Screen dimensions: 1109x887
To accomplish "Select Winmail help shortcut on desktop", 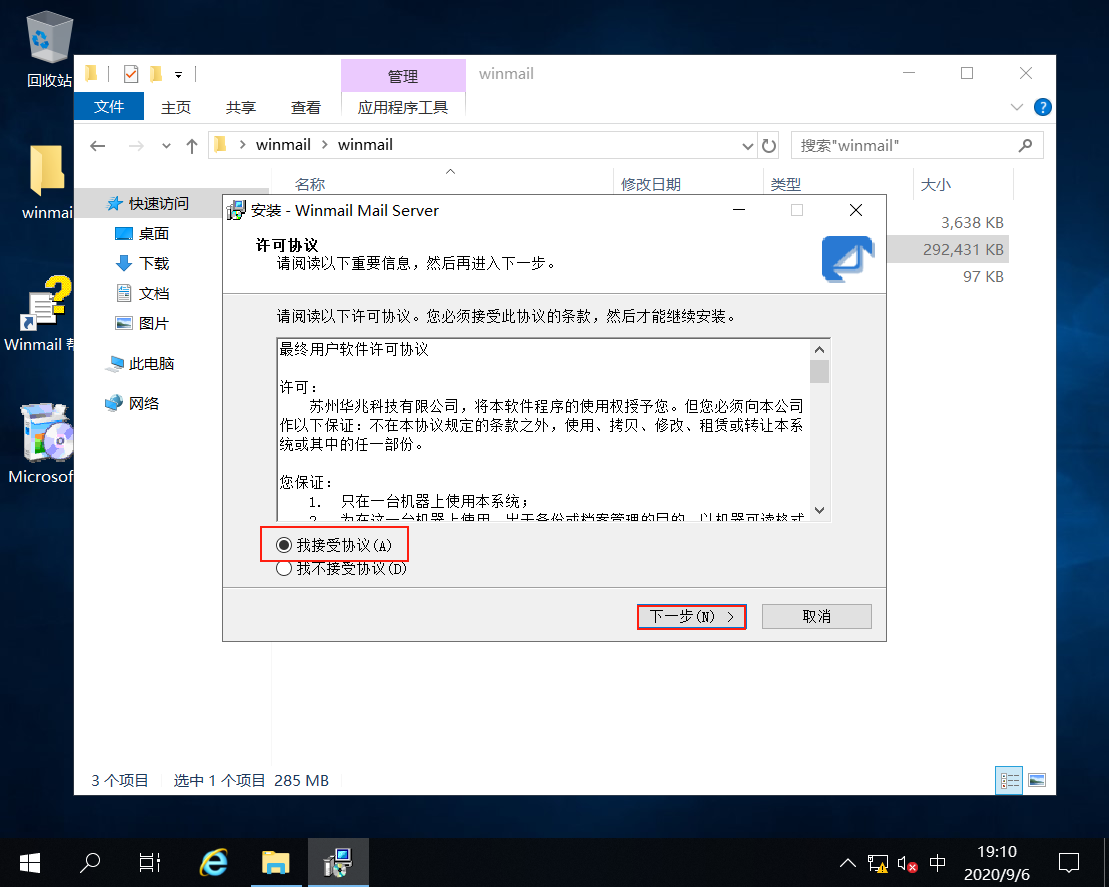I will (40, 313).
